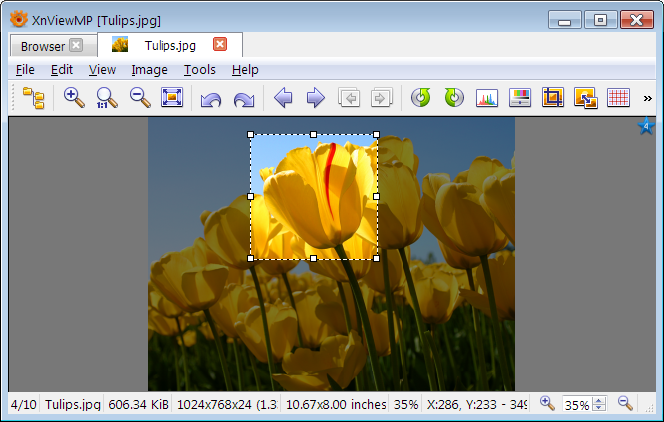Click status bar zoom out magnifier
The height and width of the screenshot is (422, 664).
click(625, 403)
